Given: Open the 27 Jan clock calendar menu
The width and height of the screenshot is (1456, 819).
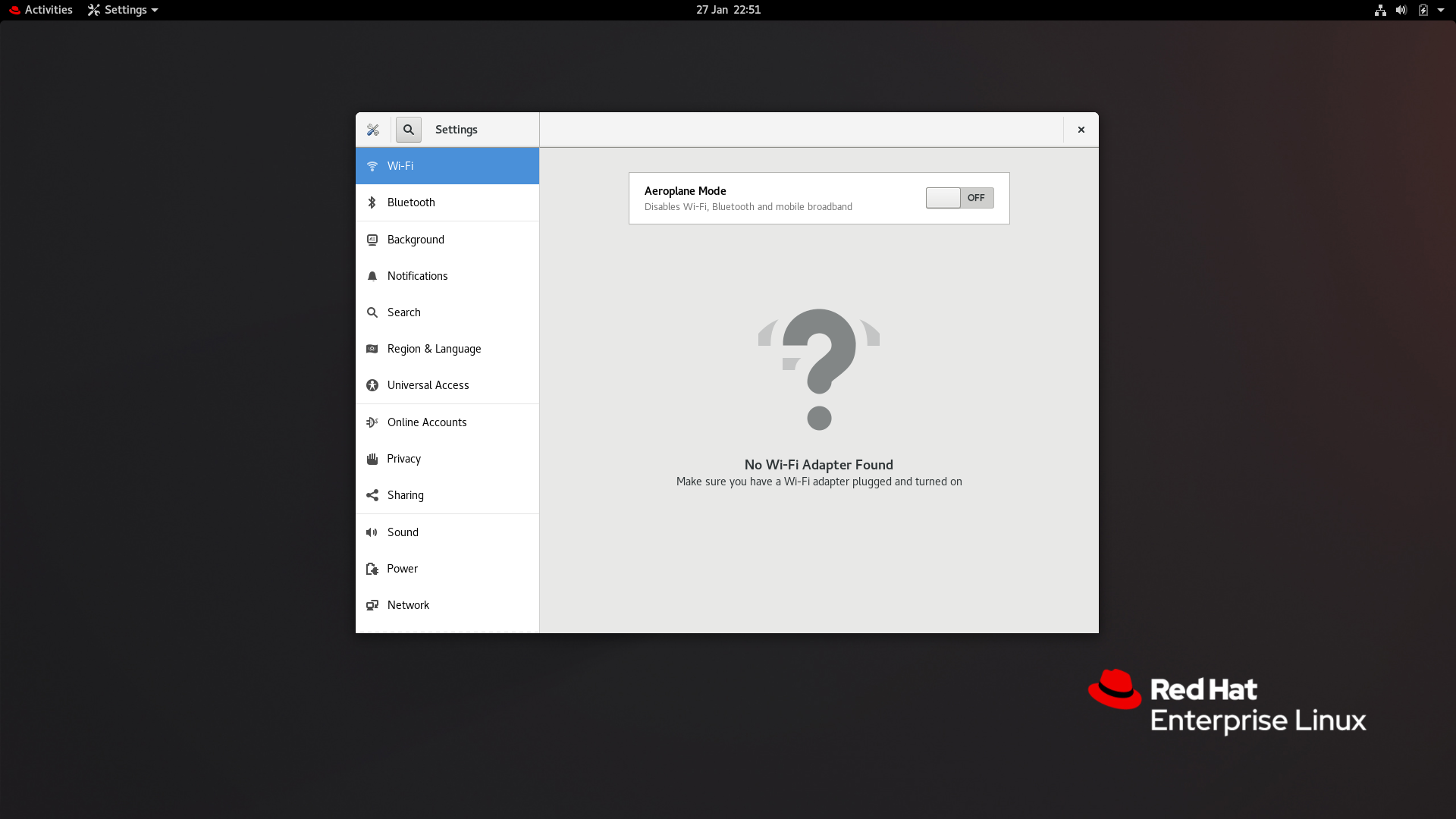Looking at the screenshot, I should coord(728,10).
